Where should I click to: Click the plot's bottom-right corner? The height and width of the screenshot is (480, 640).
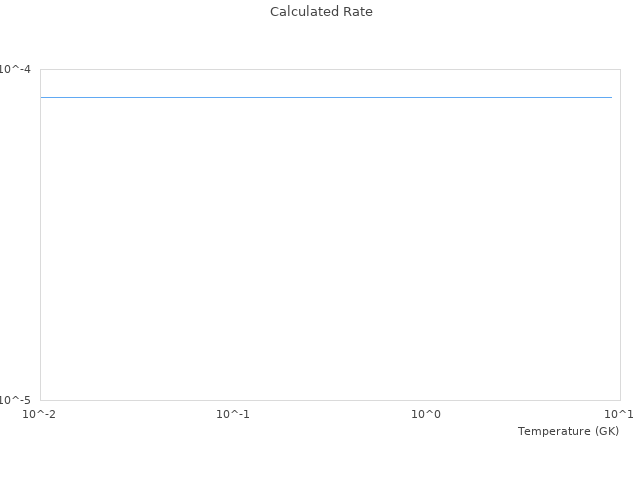coord(620,400)
